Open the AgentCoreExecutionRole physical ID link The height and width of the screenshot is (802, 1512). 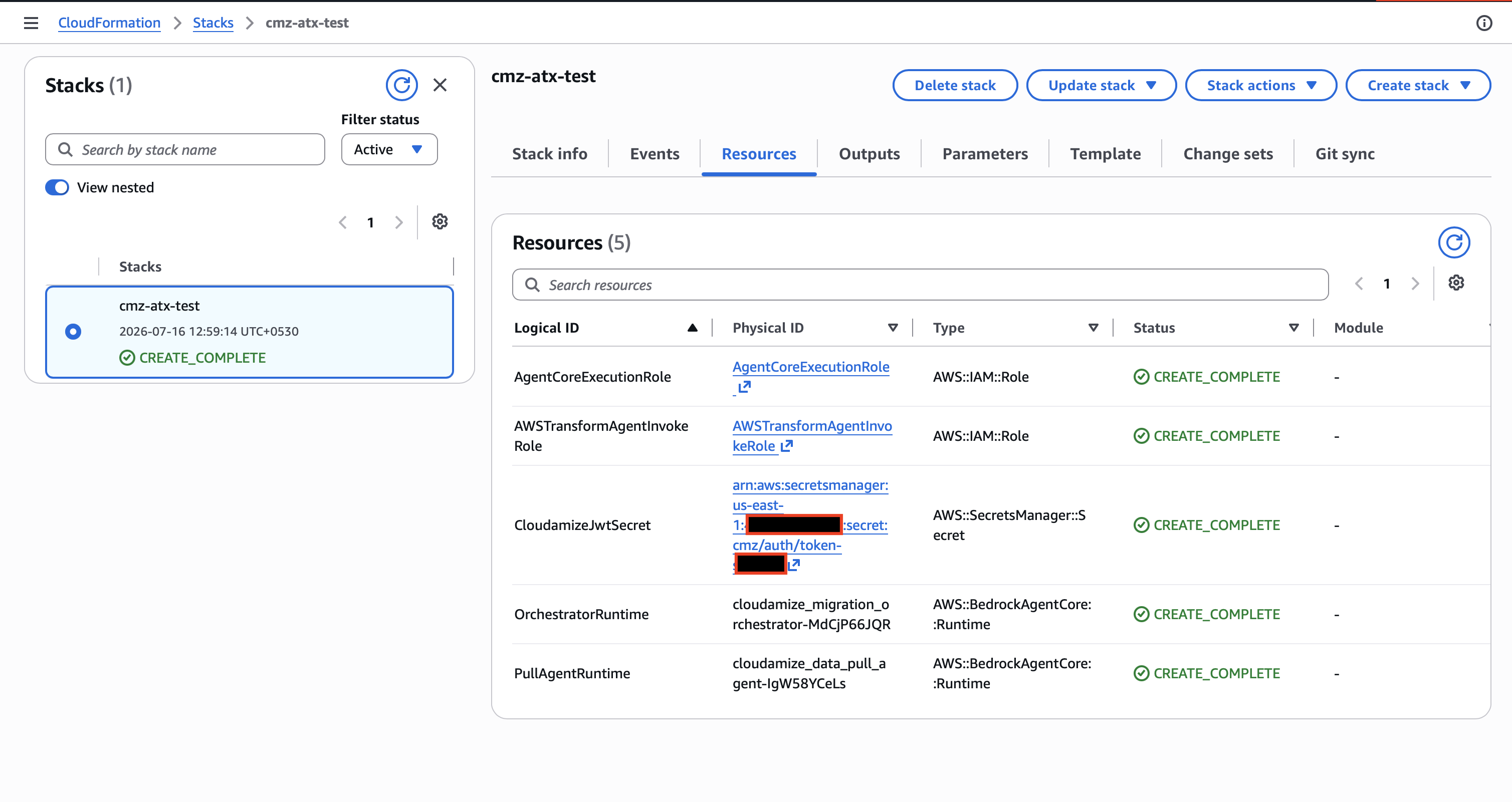[810, 367]
